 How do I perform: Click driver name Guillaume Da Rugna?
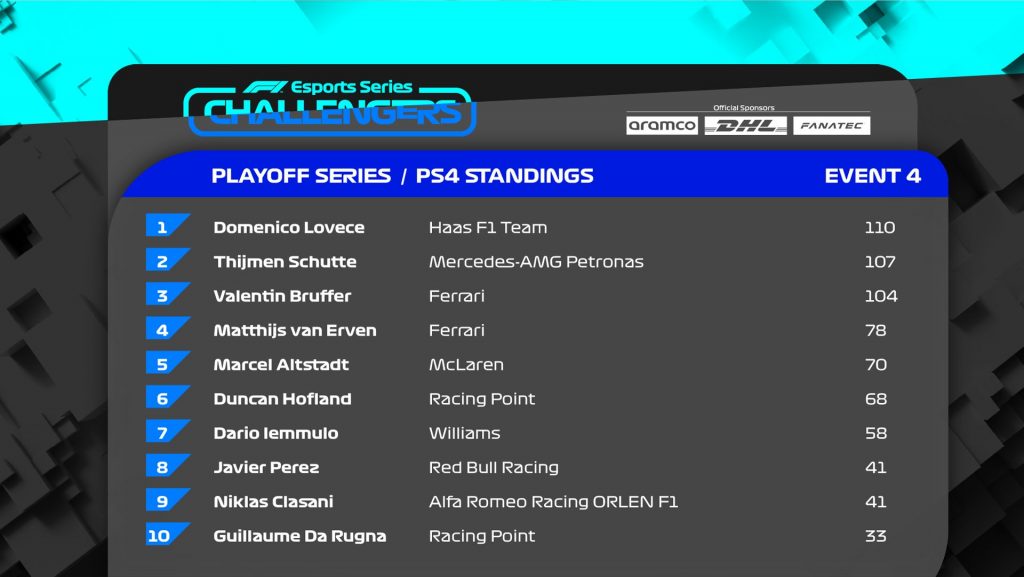point(300,536)
